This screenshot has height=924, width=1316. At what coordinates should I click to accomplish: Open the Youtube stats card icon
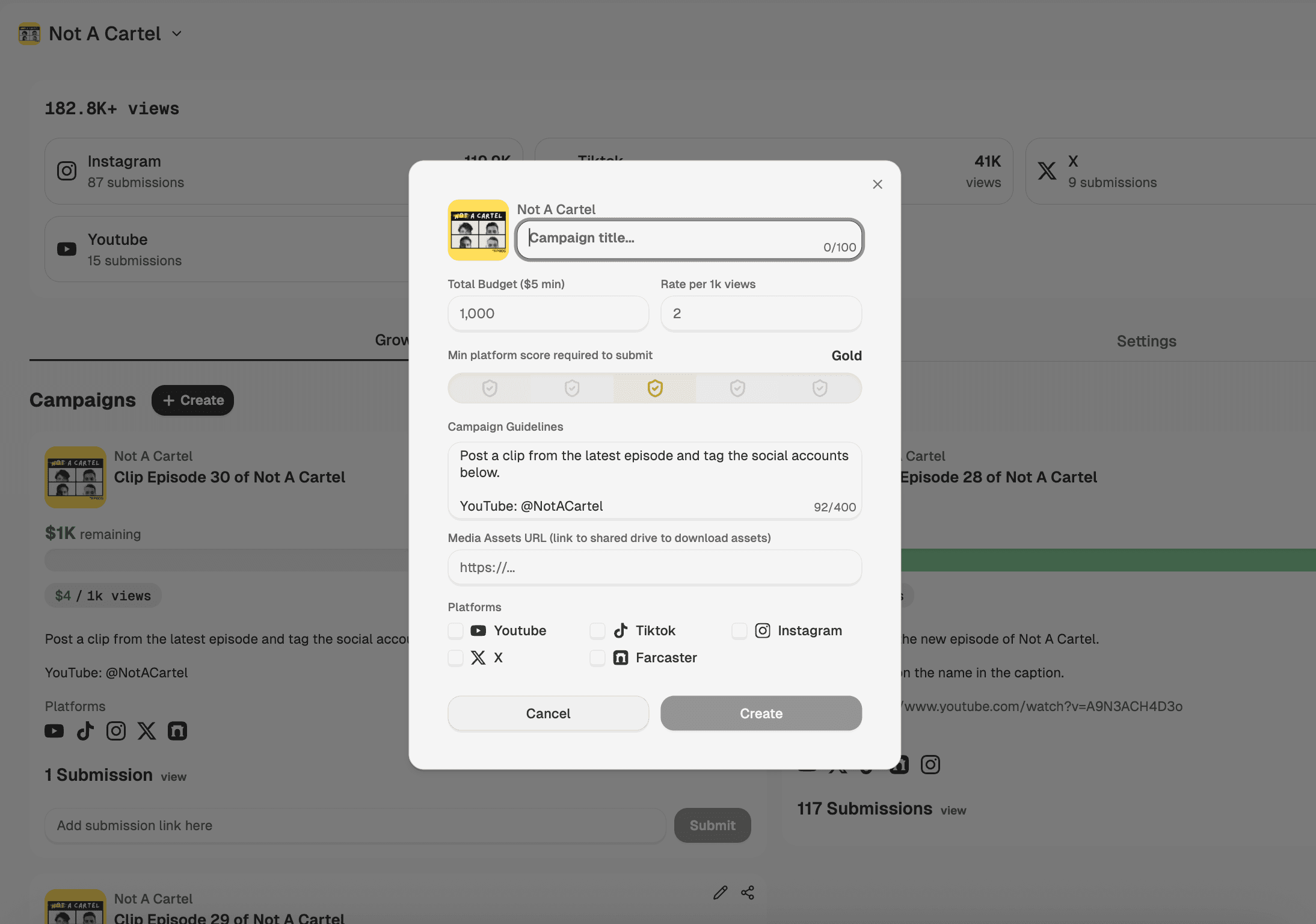(67, 249)
